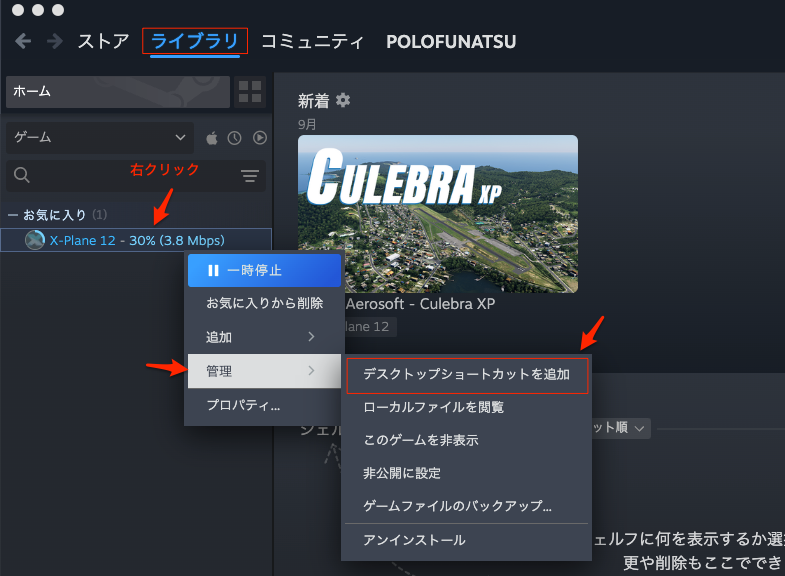Open advanced filter options icon
The image size is (785, 576).
pyautogui.click(x=249, y=176)
